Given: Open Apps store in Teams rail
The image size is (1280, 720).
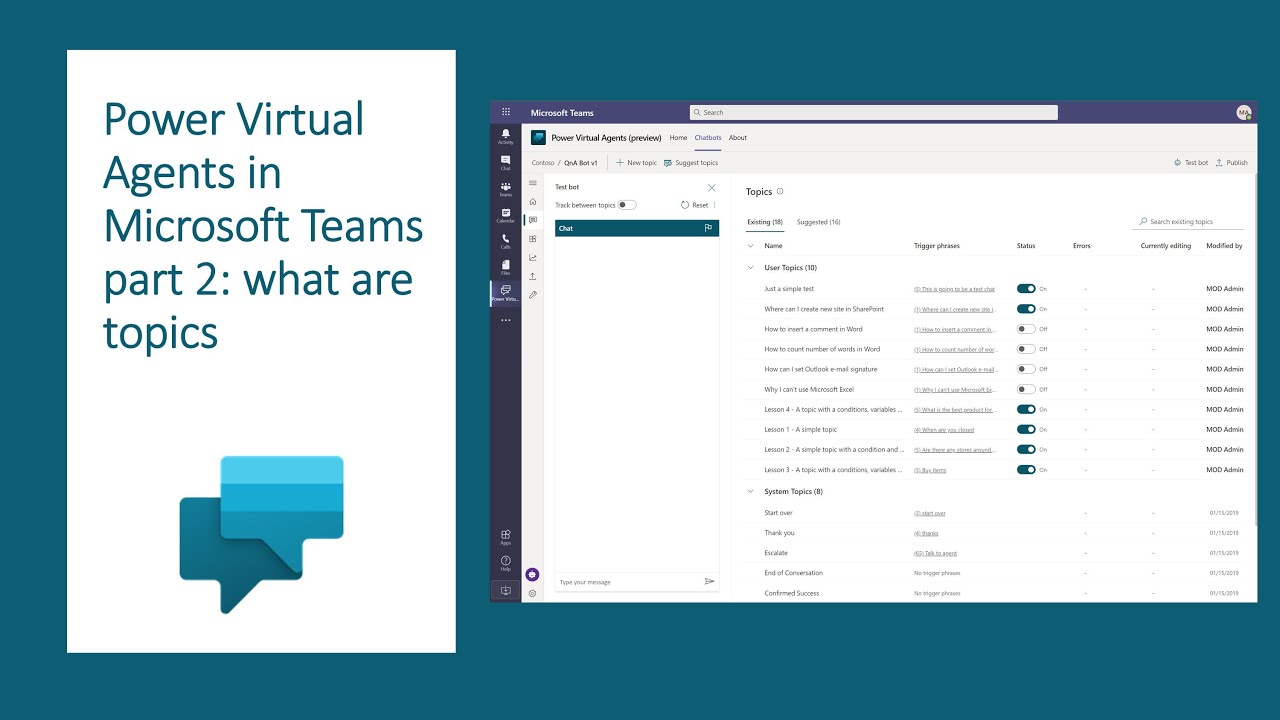Looking at the screenshot, I should coord(506,536).
